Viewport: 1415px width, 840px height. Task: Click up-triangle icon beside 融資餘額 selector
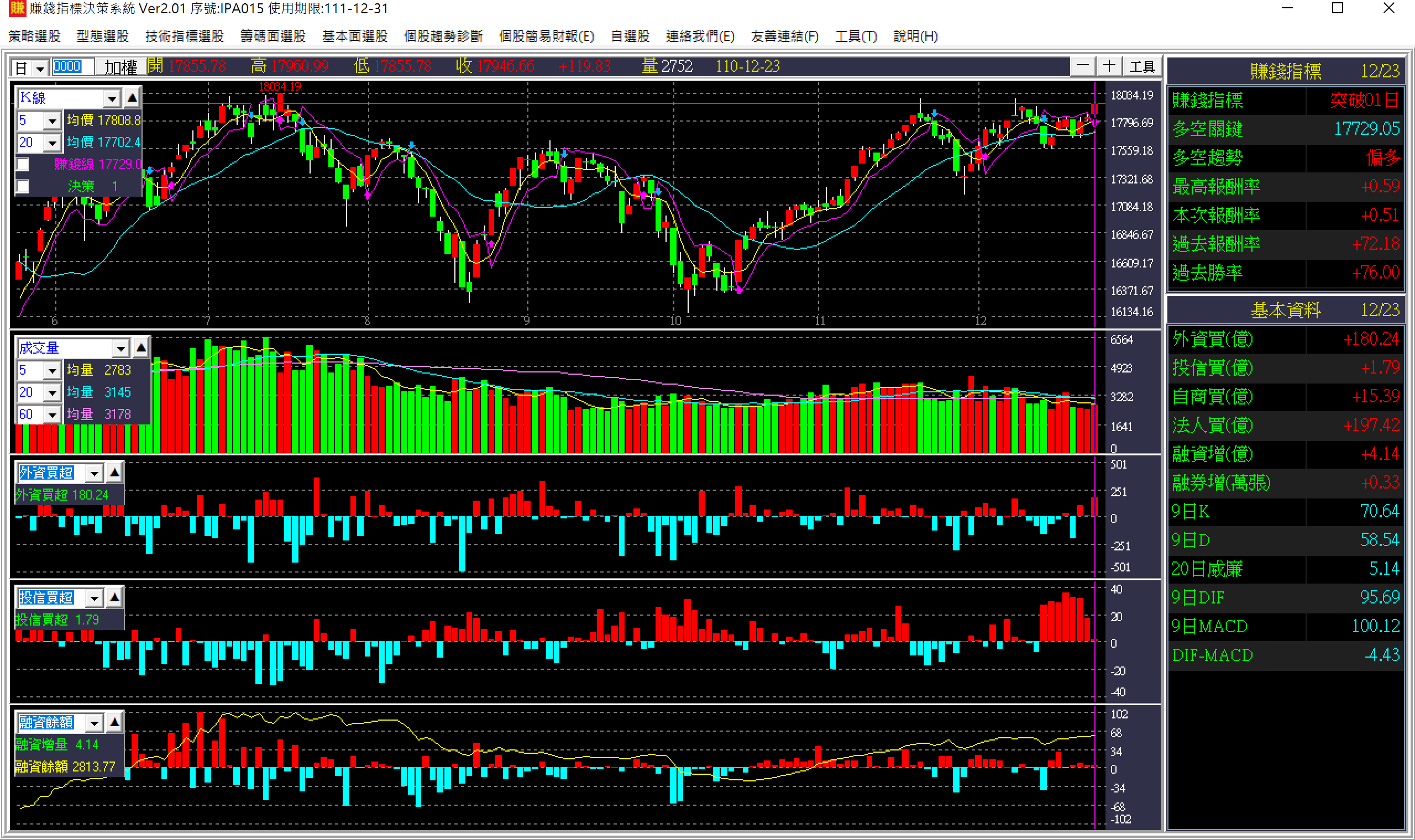114,722
